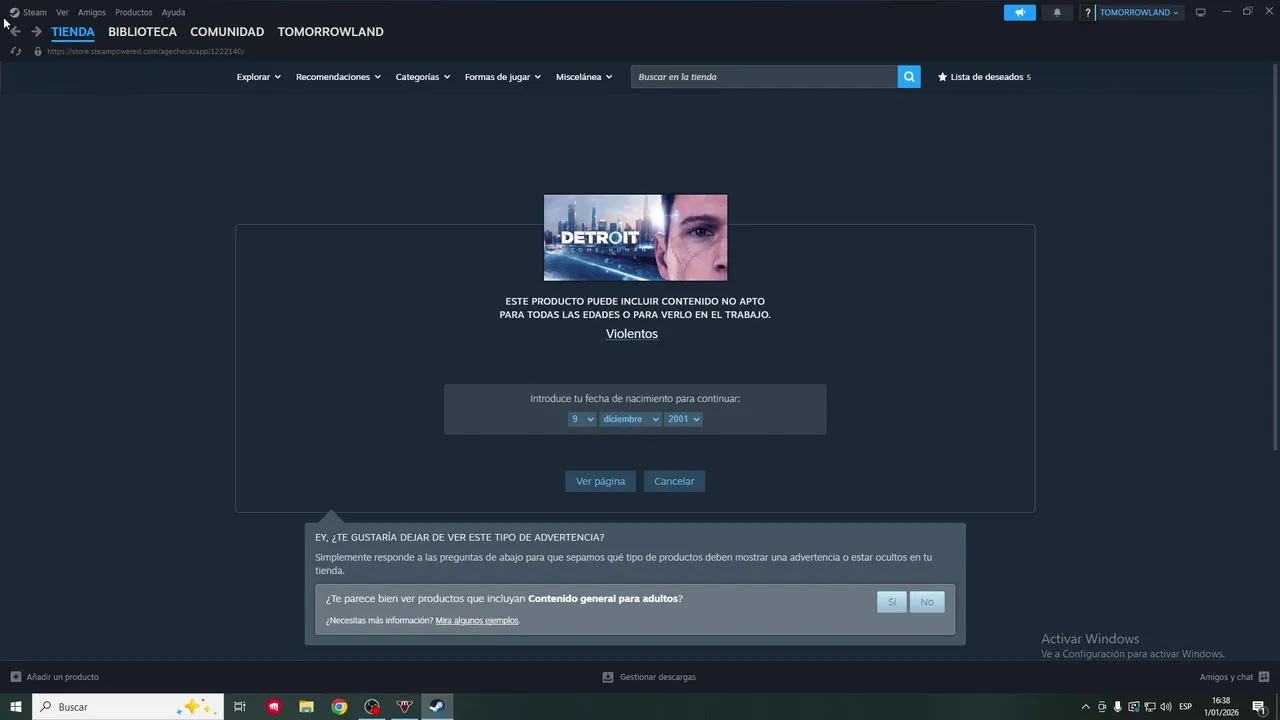Open the Ver menu

(62, 13)
